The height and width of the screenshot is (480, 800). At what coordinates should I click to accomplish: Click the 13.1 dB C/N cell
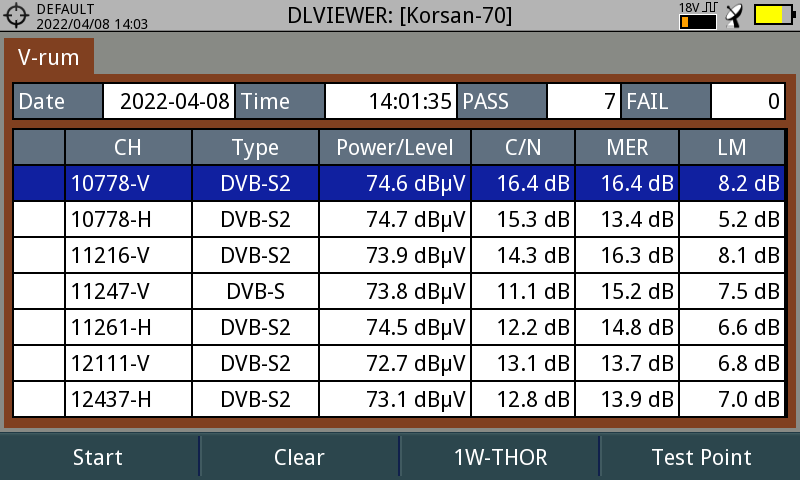(523, 363)
